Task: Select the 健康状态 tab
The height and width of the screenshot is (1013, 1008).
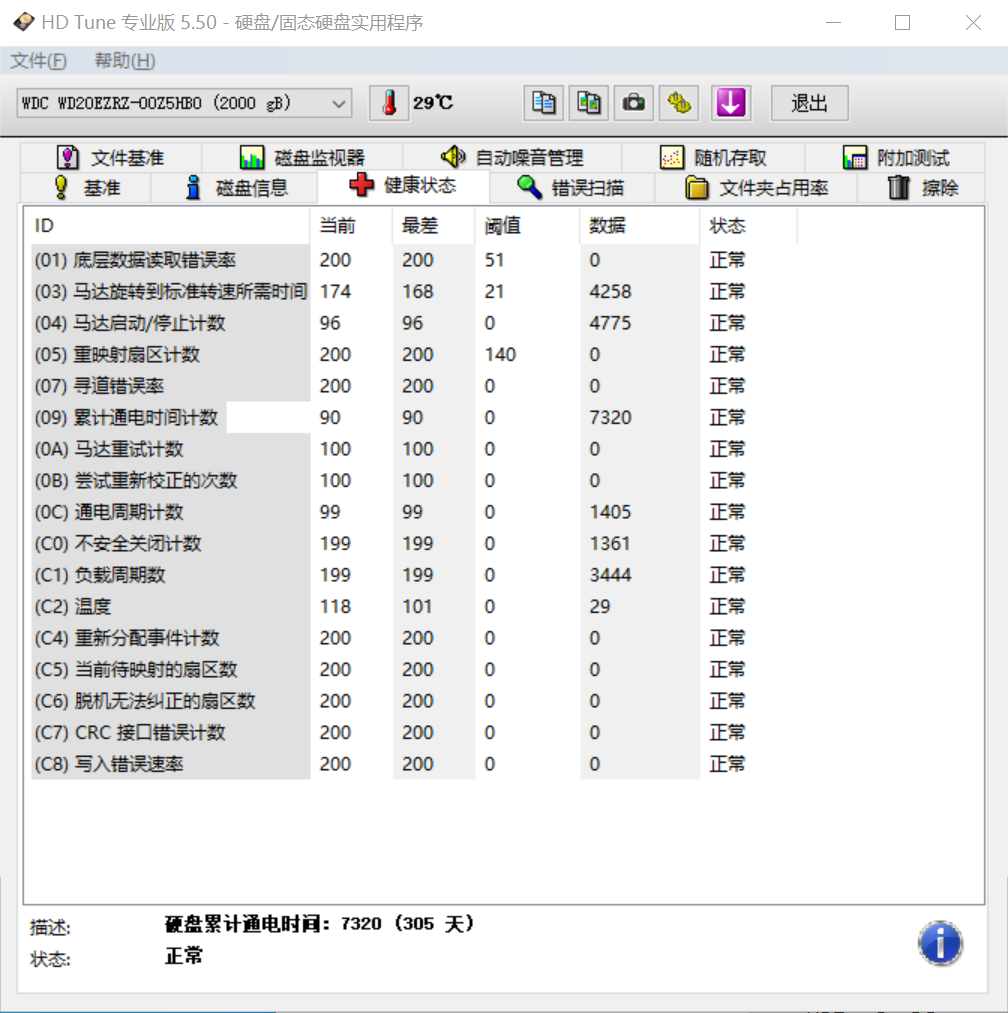Action: click(x=403, y=186)
